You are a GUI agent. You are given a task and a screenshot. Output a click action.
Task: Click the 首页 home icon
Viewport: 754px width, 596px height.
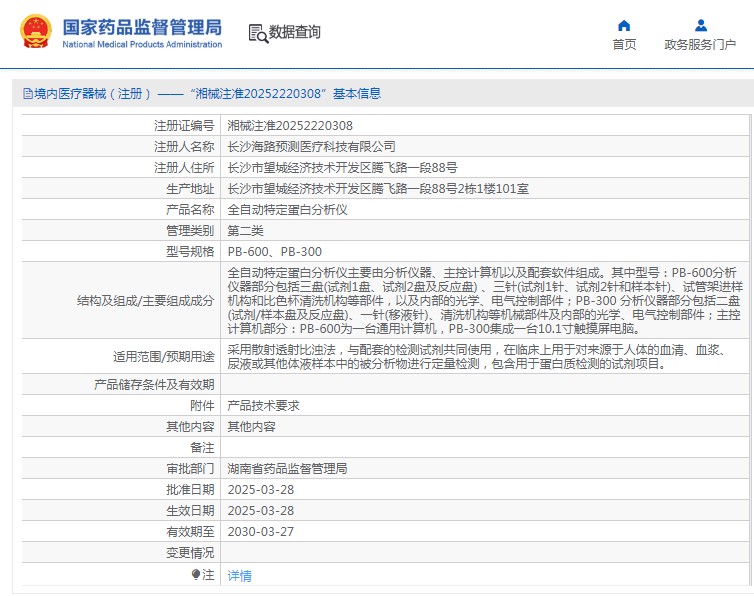[624, 25]
